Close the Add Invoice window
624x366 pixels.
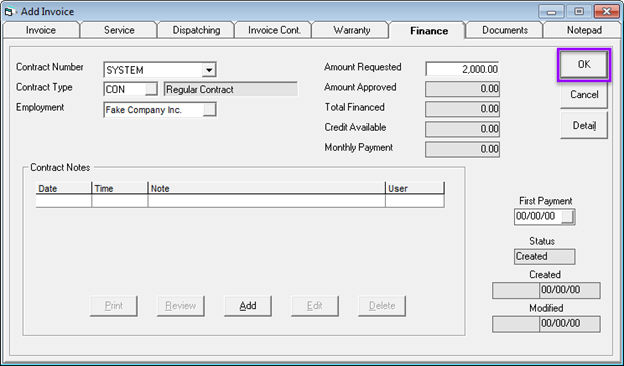[606, 12]
